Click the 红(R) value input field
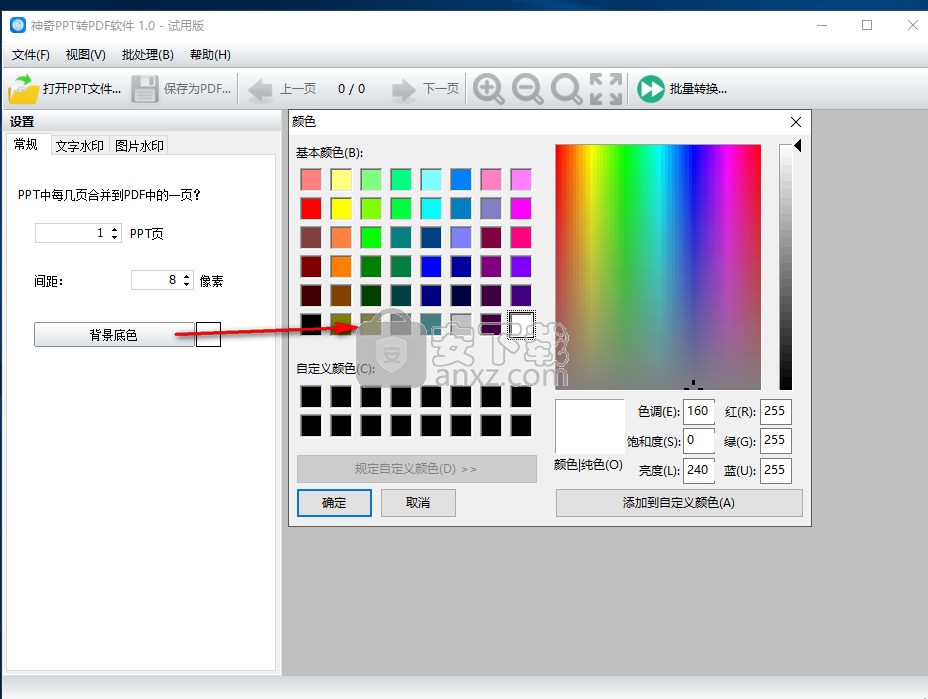Screen dimensions: 928x699 pos(775,411)
